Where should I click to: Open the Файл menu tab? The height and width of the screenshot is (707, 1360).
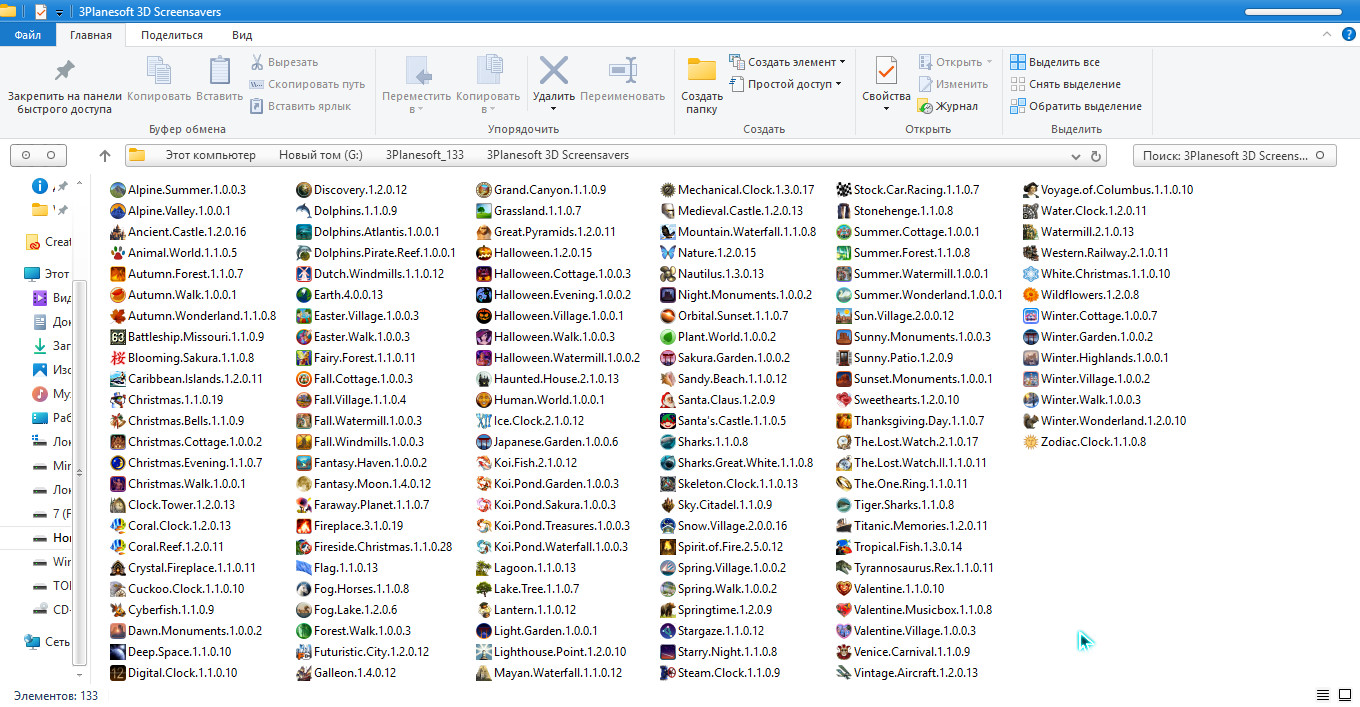tap(27, 35)
